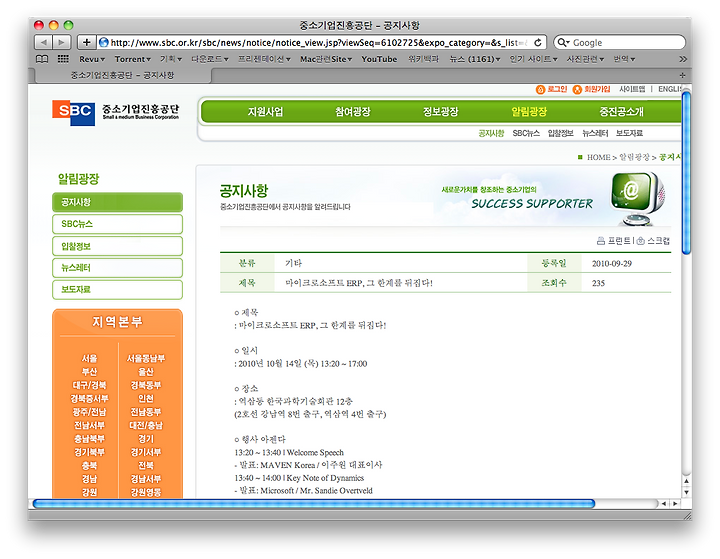Open sidebar 뉴스레터 button
The width and height of the screenshot is (720, 559).
tap(118, 268)
